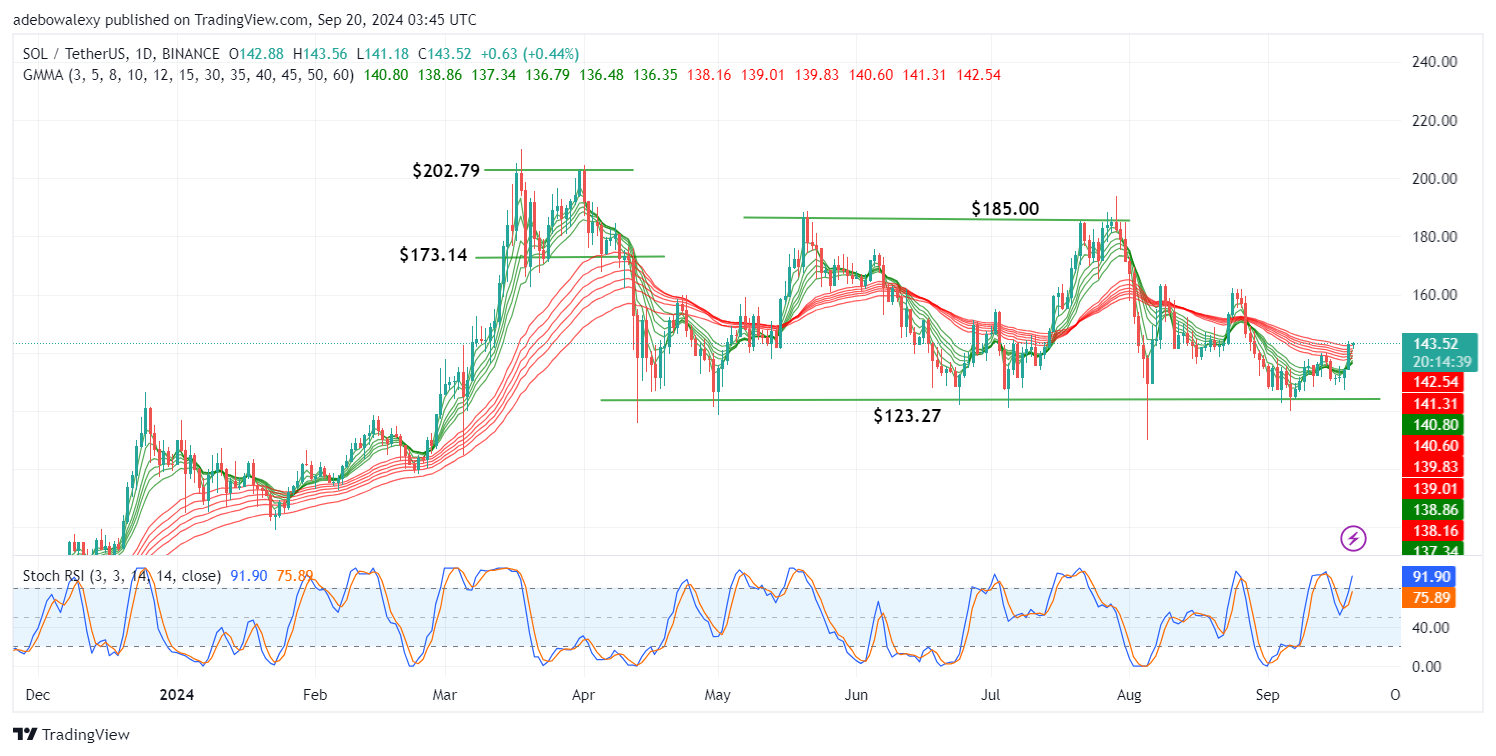Screen dimensions: 1496x756
Task: Click the Stoch RSI legend value 91.90
Action: [x=250, y=576]
